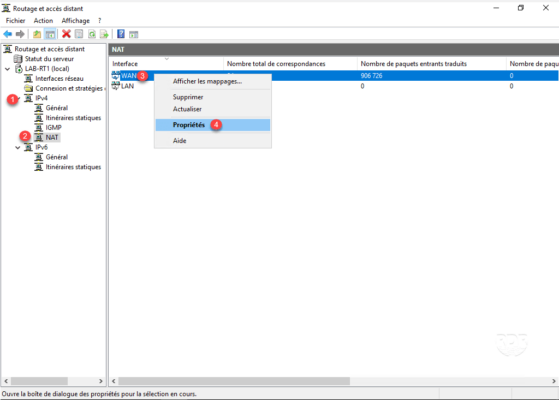The width and height of the screenshot is (559, 400).
Task: Click the root Routage et accès distant icon
Action: (x=7, y=49)
